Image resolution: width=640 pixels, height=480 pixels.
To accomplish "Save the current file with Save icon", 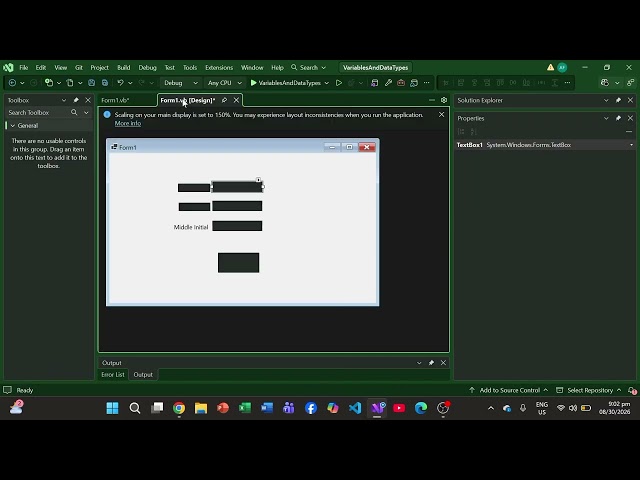I will click(x=91, y=83).
